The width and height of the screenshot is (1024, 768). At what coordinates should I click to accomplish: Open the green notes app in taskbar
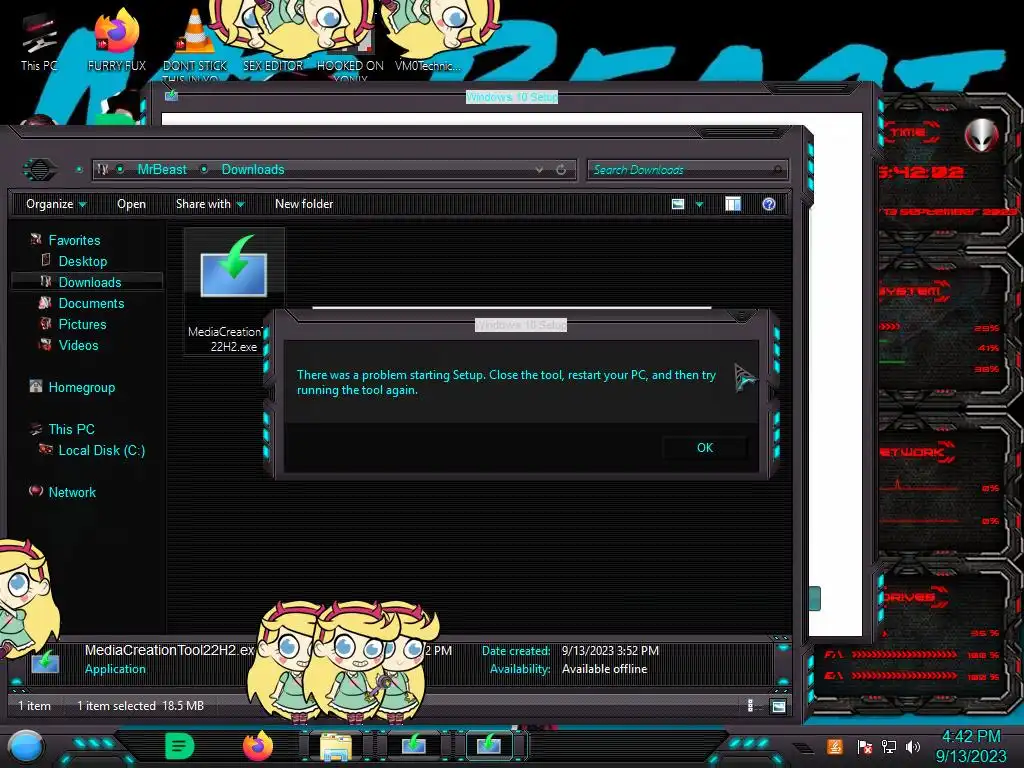coord(180,746)
